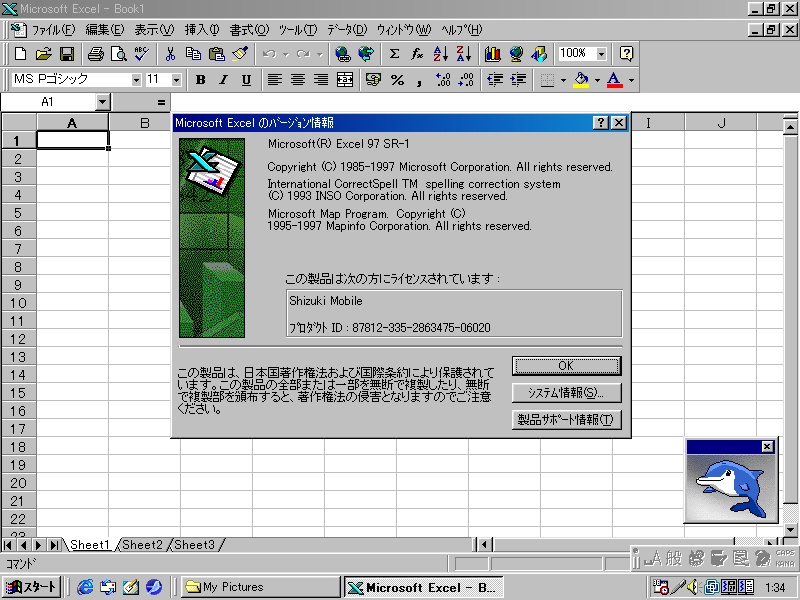Switch to the Sheet2 tab
This screenshot has width=800, height=600.
142,545
